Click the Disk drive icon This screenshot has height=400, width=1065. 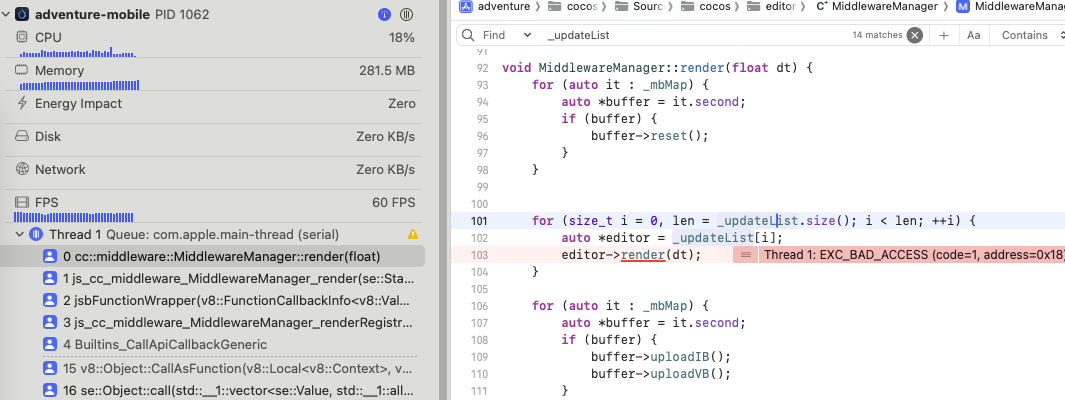22,136
